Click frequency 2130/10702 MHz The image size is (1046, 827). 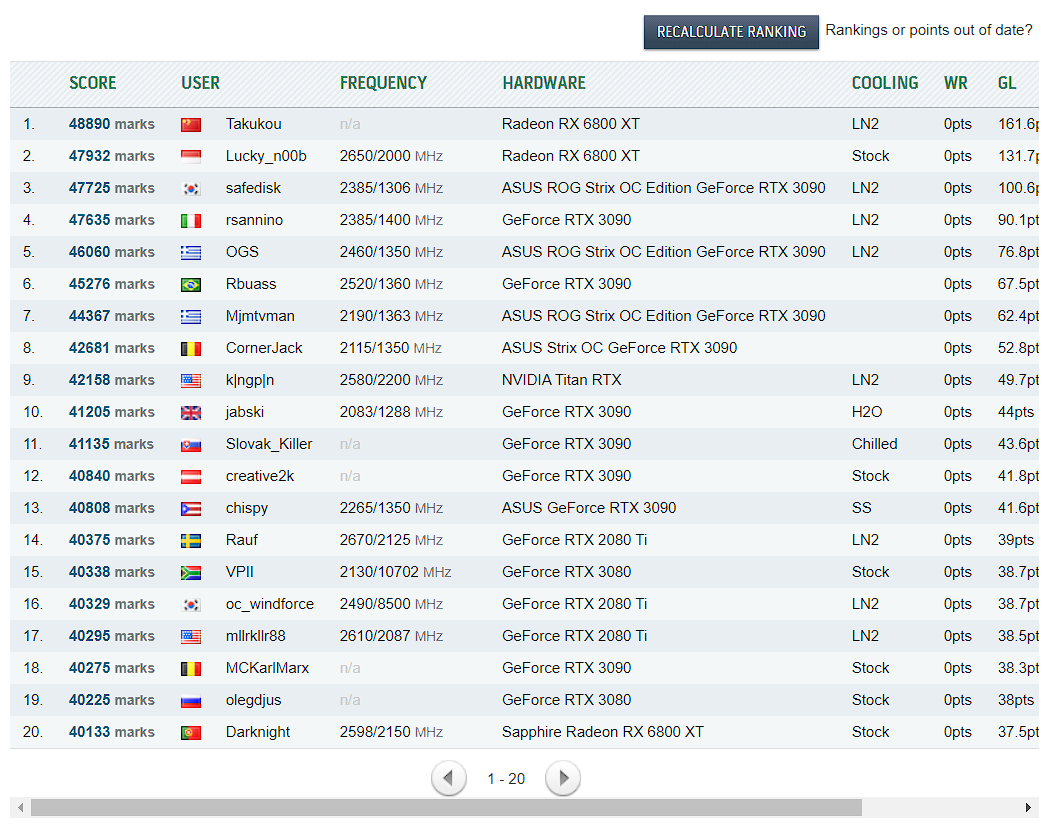click(x=395, y=572)
